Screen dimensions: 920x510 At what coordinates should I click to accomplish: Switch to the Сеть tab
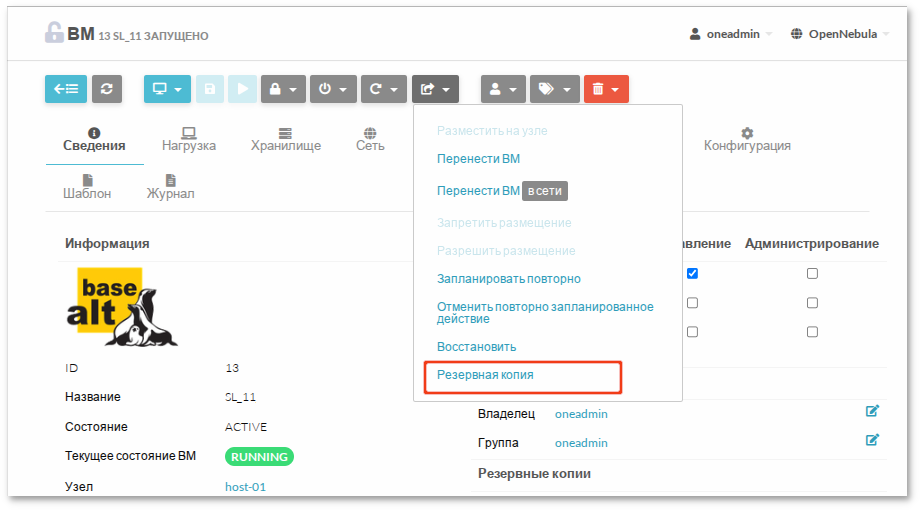370,140
